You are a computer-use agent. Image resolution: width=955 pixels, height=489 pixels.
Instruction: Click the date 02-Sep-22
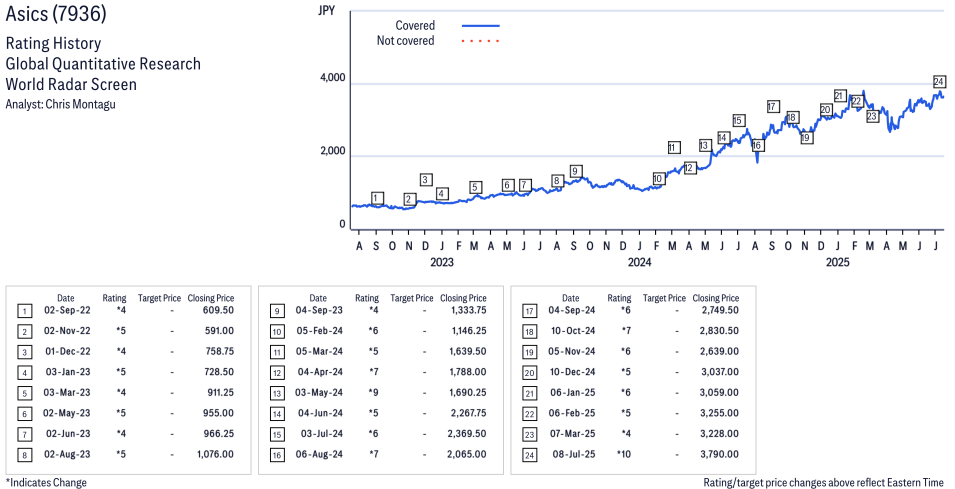[66, 311]
